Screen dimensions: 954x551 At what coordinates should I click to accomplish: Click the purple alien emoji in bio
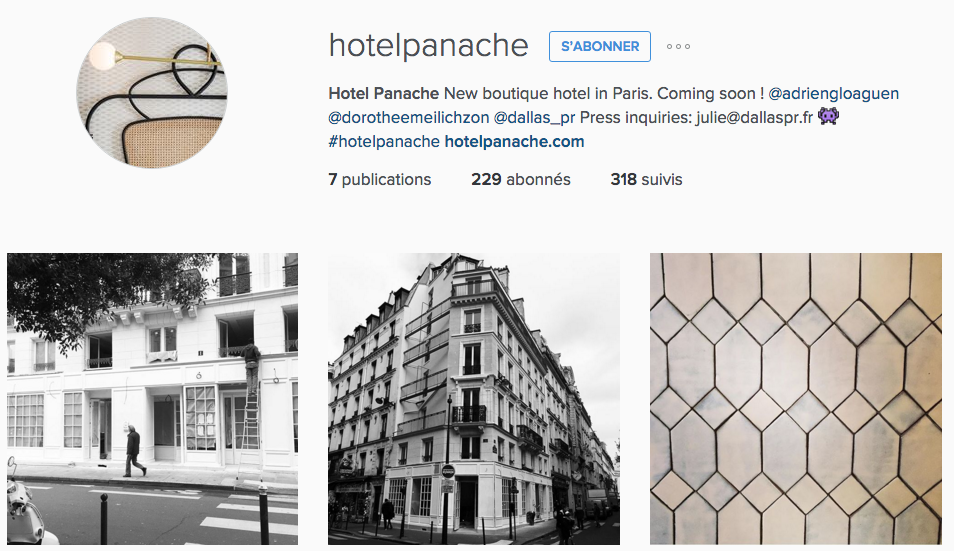pyautogui.click(x=828, y=116)
